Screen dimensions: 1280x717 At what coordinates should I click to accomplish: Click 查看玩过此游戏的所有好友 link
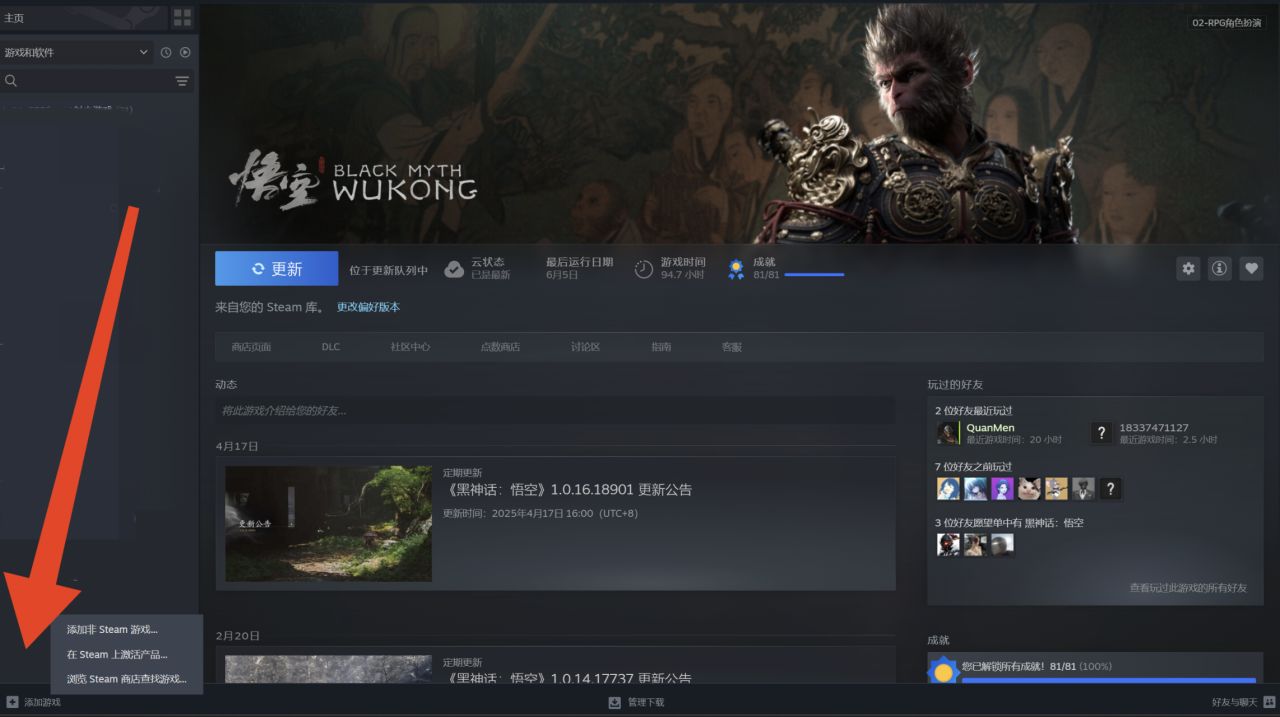pos(1188,588)
